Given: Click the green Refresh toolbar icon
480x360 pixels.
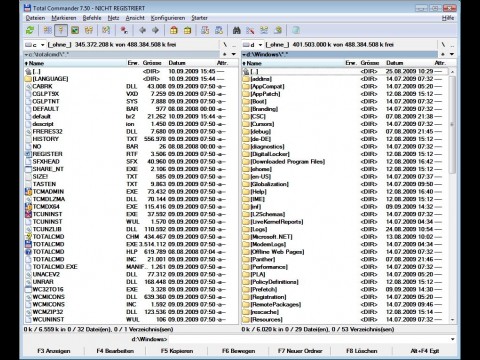Looking at the screenshot, I should click(x=30, y=31).
